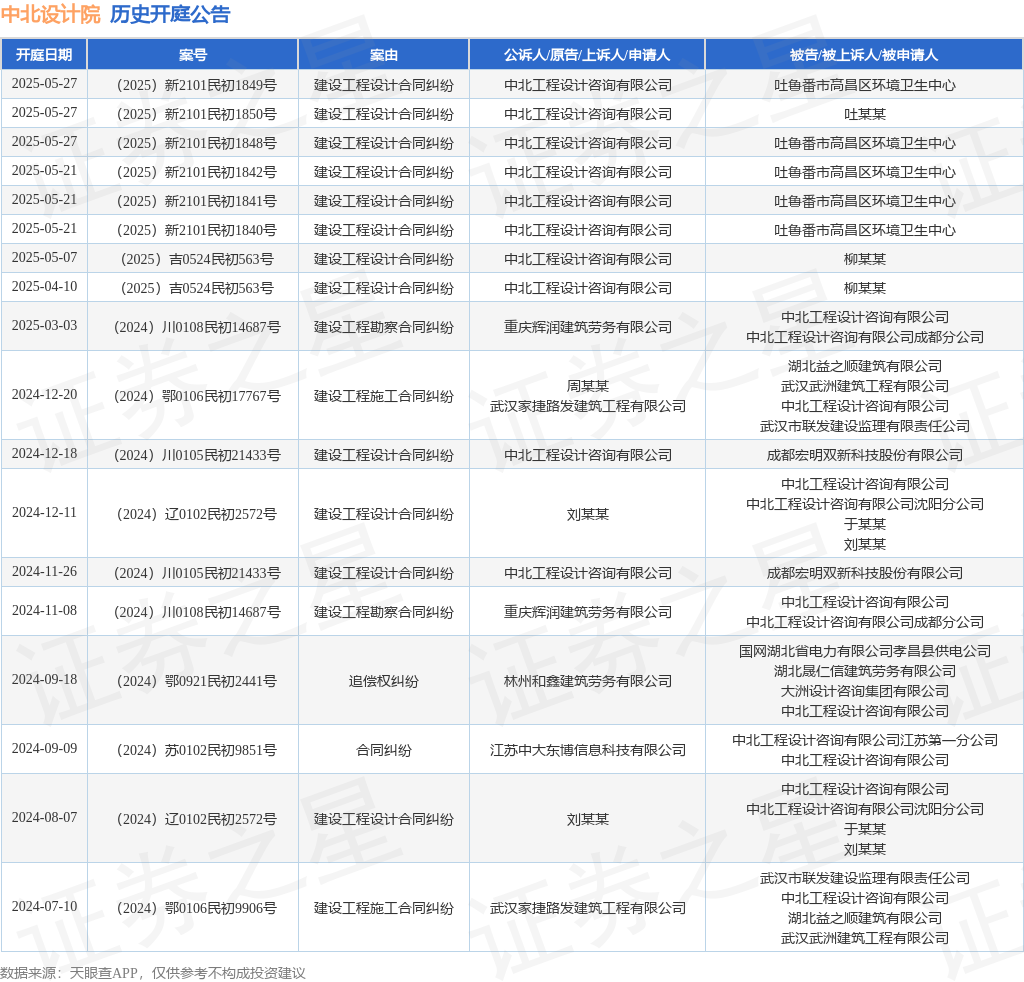Click defendant 柳某某 in the 2025-04-10 row

[864, 288]
